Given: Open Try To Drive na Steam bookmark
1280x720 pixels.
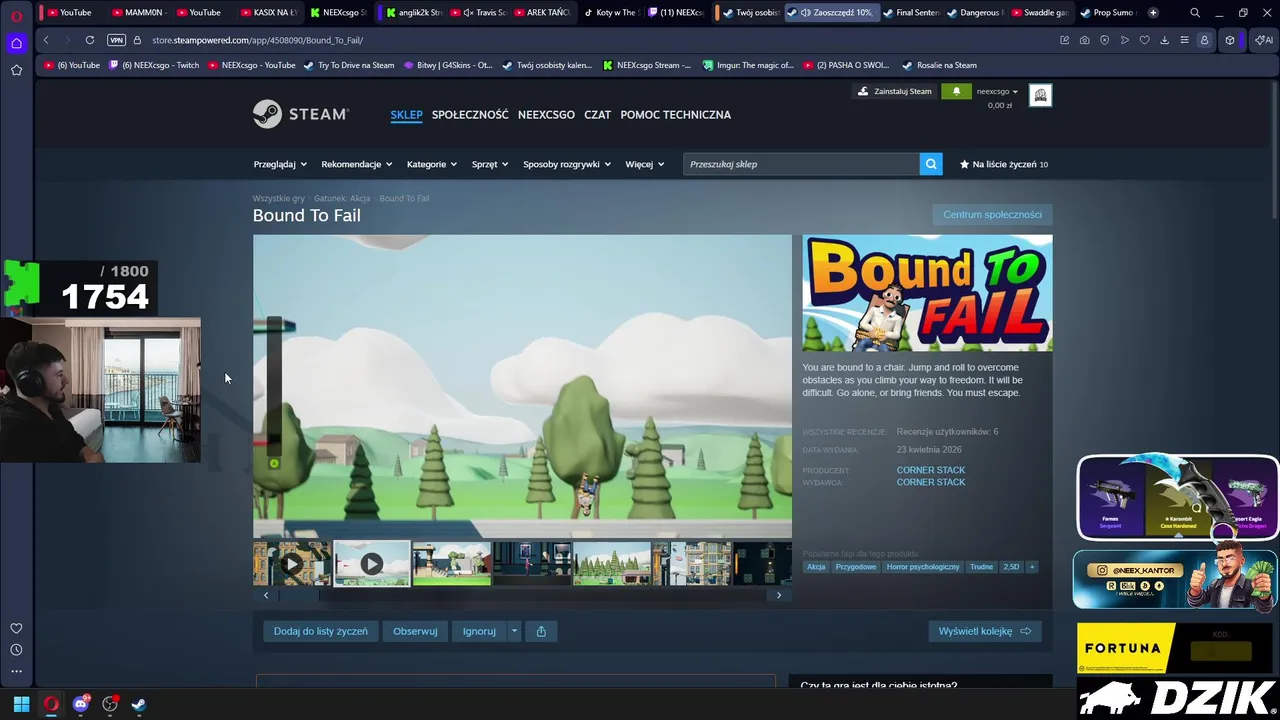Looking at the screenshot, I should [x=349, y=65].
